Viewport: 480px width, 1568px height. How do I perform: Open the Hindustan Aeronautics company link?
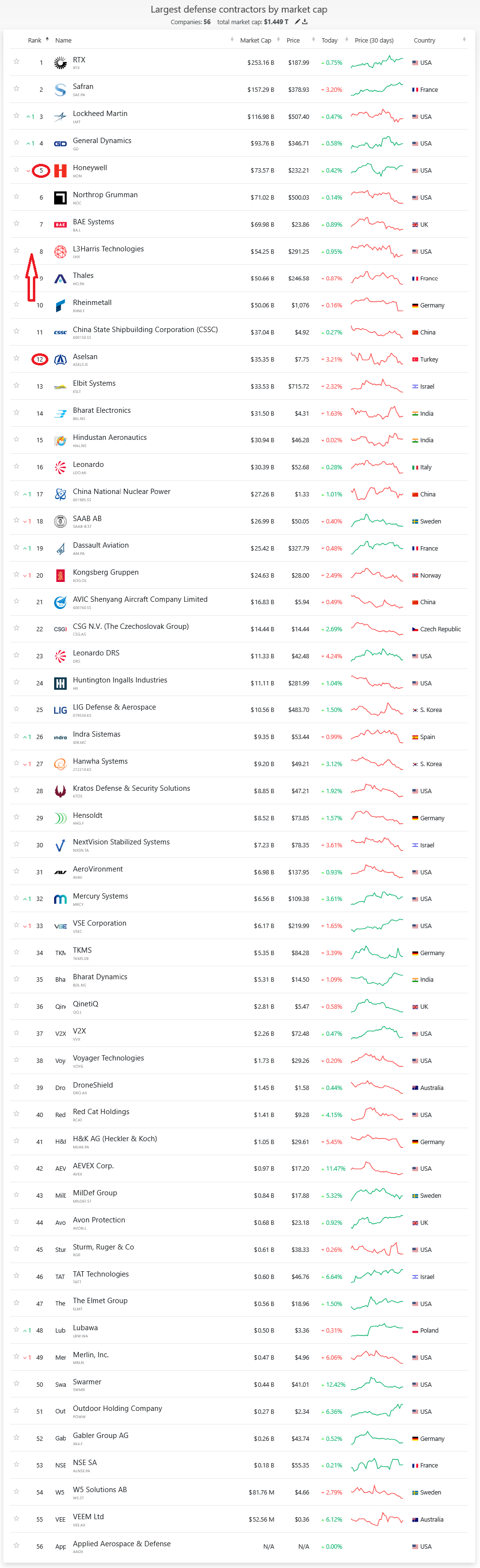tap(110, 437)
